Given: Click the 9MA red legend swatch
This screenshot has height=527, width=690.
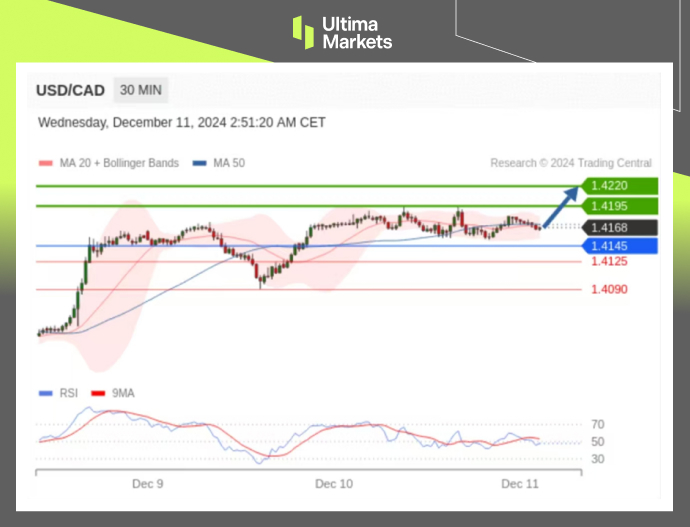Looking at the screenshot, I should [99, 393].
